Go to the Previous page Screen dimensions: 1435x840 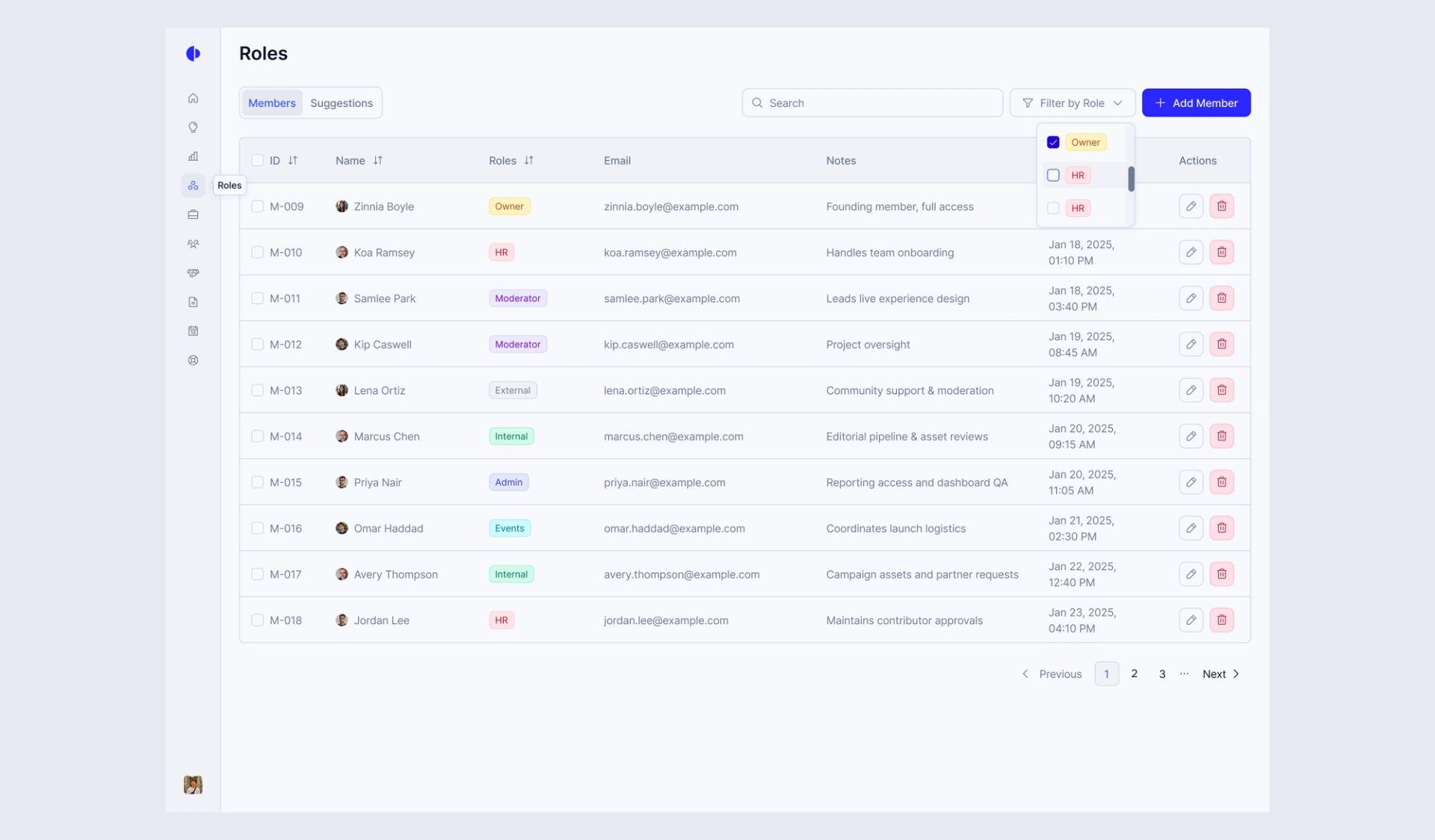(x=1052, y=673)
